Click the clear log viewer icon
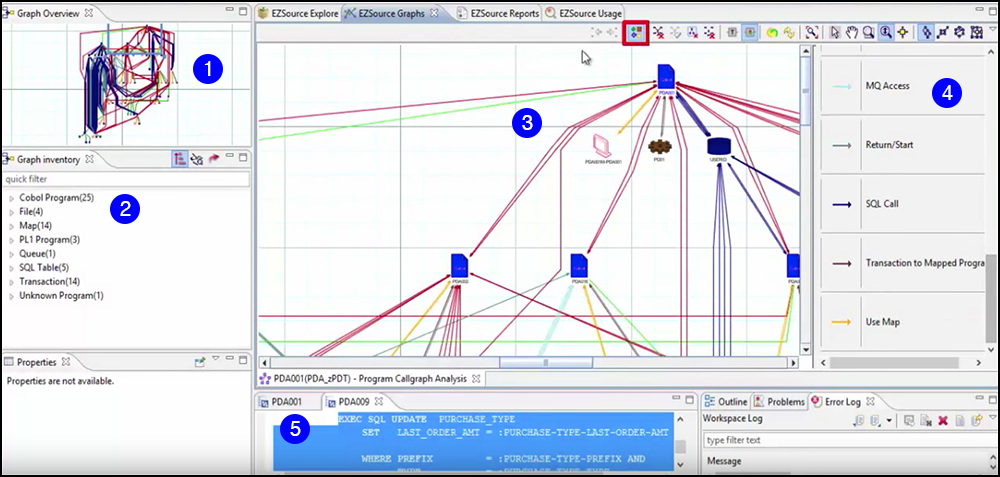The image size is (1000, 477). click(x=926, y=420)
